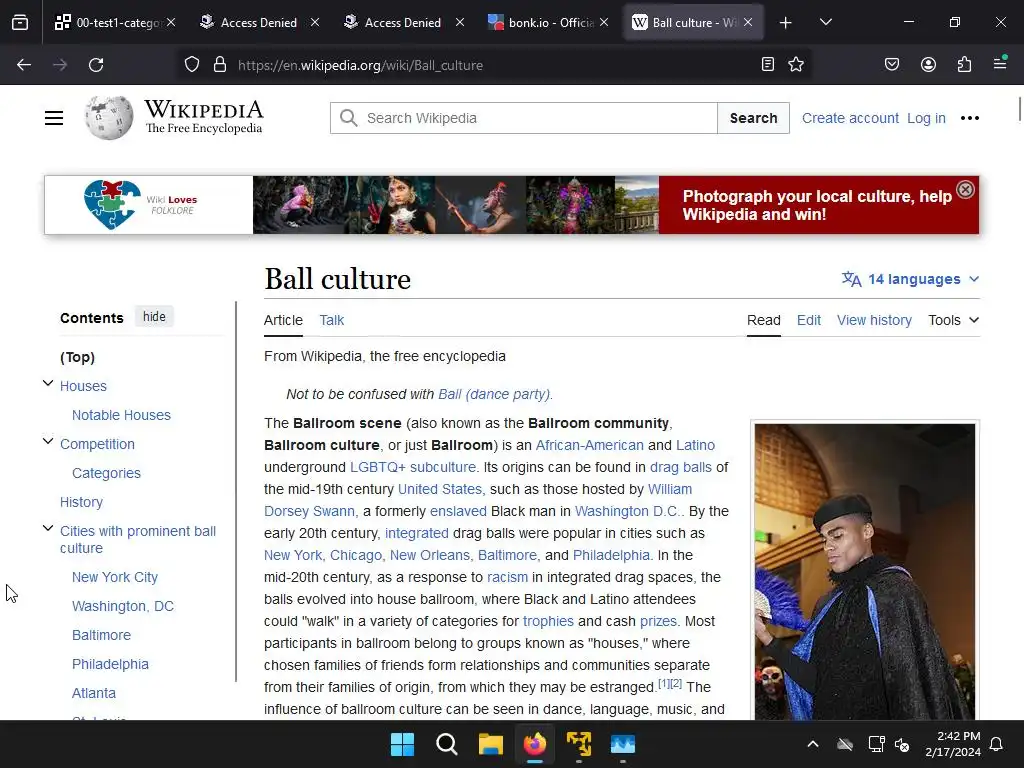Open the tracking protection shield icon
The width and height of the screenshot is (1024, 768).
(x=191, y=65)
